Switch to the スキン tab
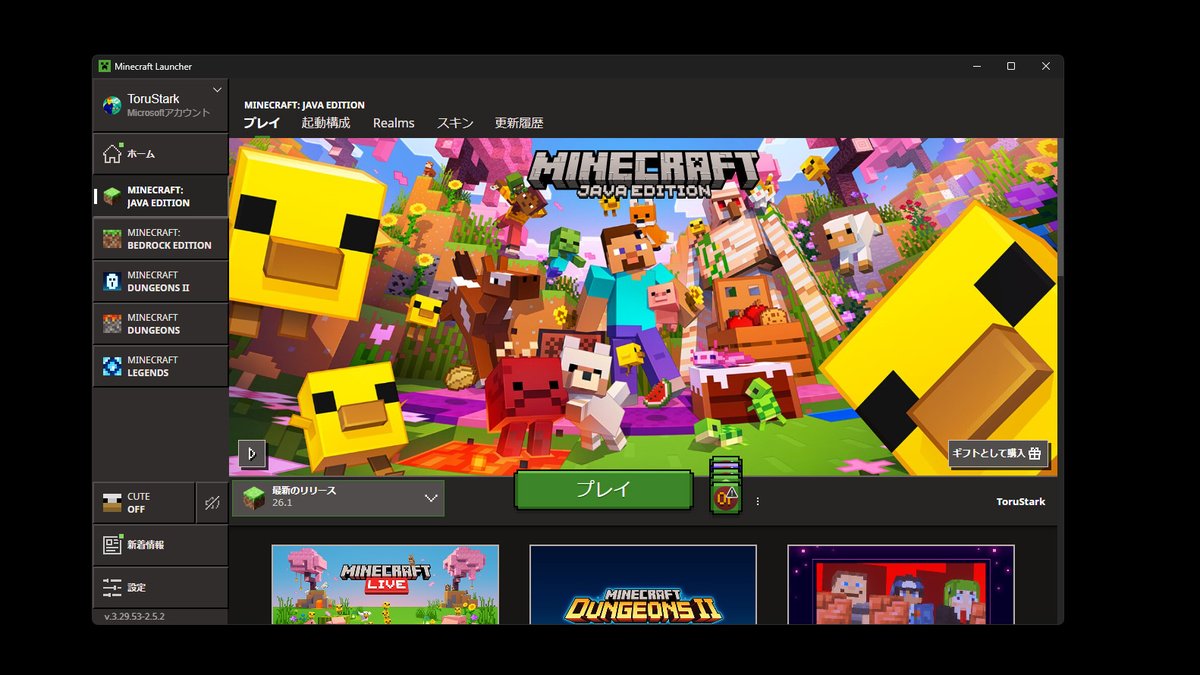 click(455, 123)
